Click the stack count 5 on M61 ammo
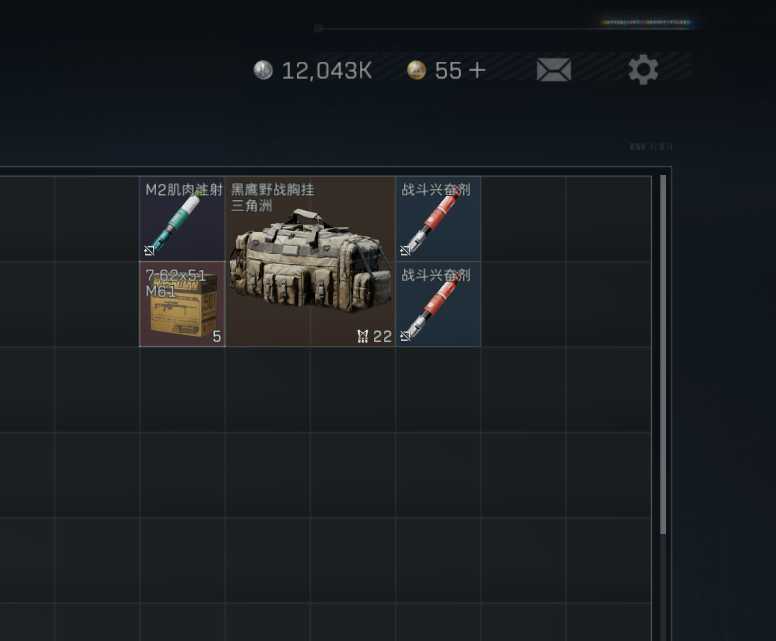Screen dimensions: 776x641 [x=217, y=337]
